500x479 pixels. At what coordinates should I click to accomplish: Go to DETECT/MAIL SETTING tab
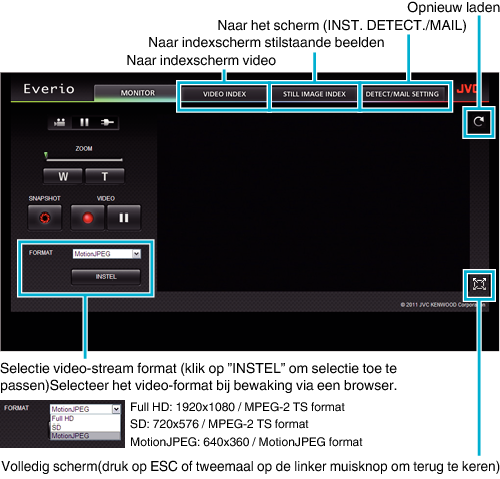[402, 94]
